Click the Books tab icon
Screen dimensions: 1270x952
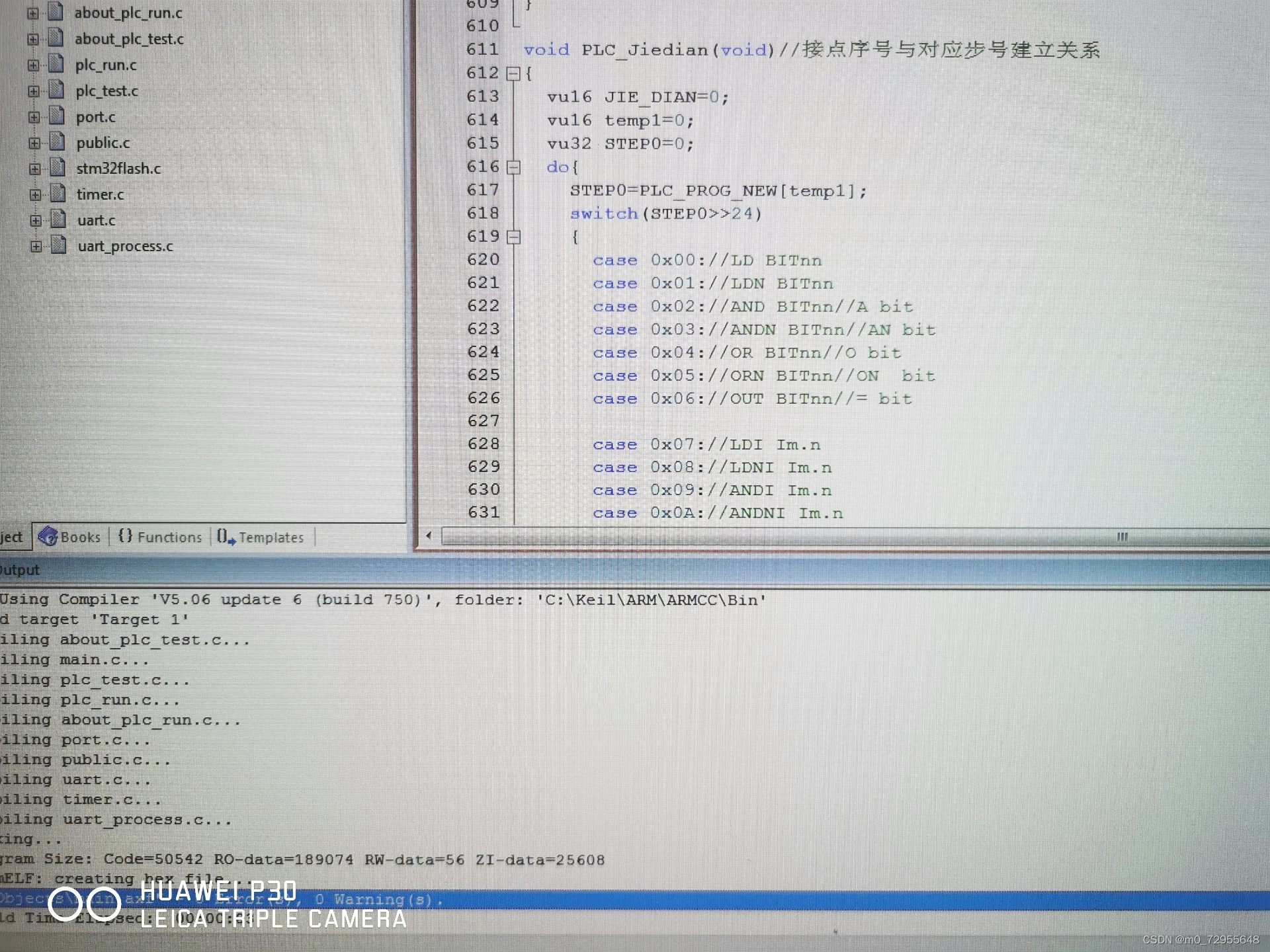click(48, 536)
